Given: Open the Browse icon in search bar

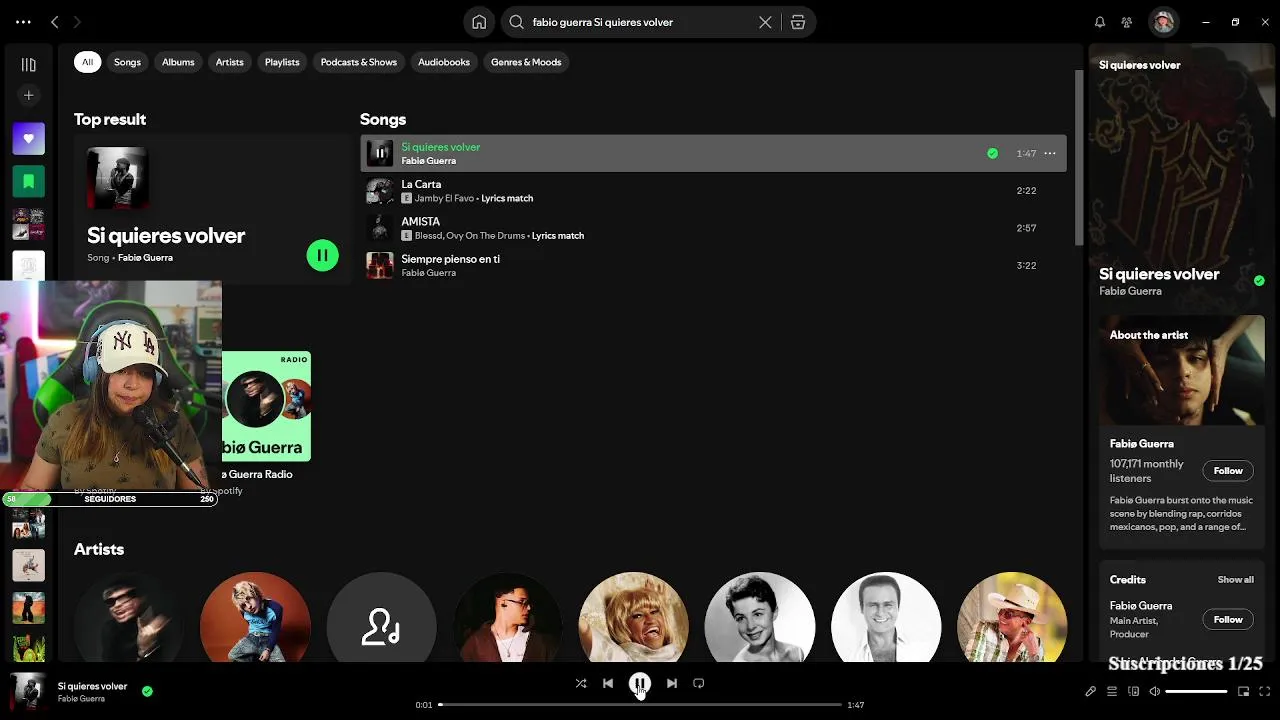Looking at the screenshot, I should pos(798,22).
